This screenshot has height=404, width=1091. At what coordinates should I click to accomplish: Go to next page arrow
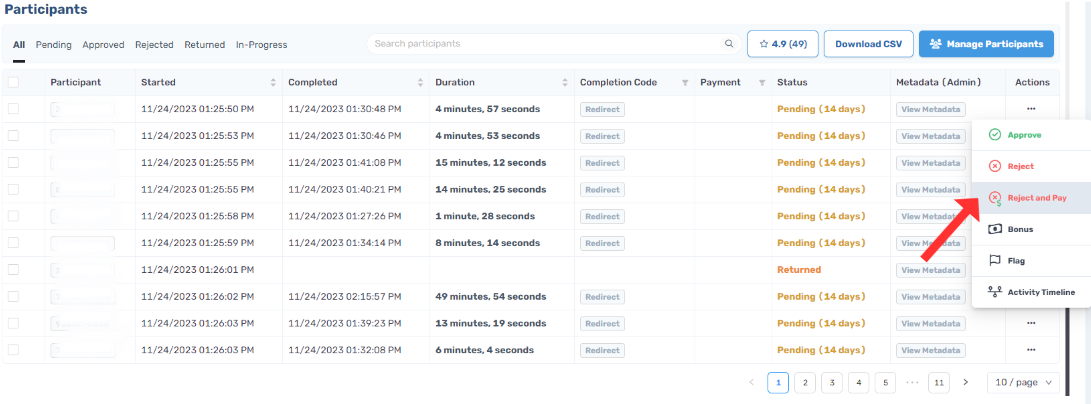point(965,382)
